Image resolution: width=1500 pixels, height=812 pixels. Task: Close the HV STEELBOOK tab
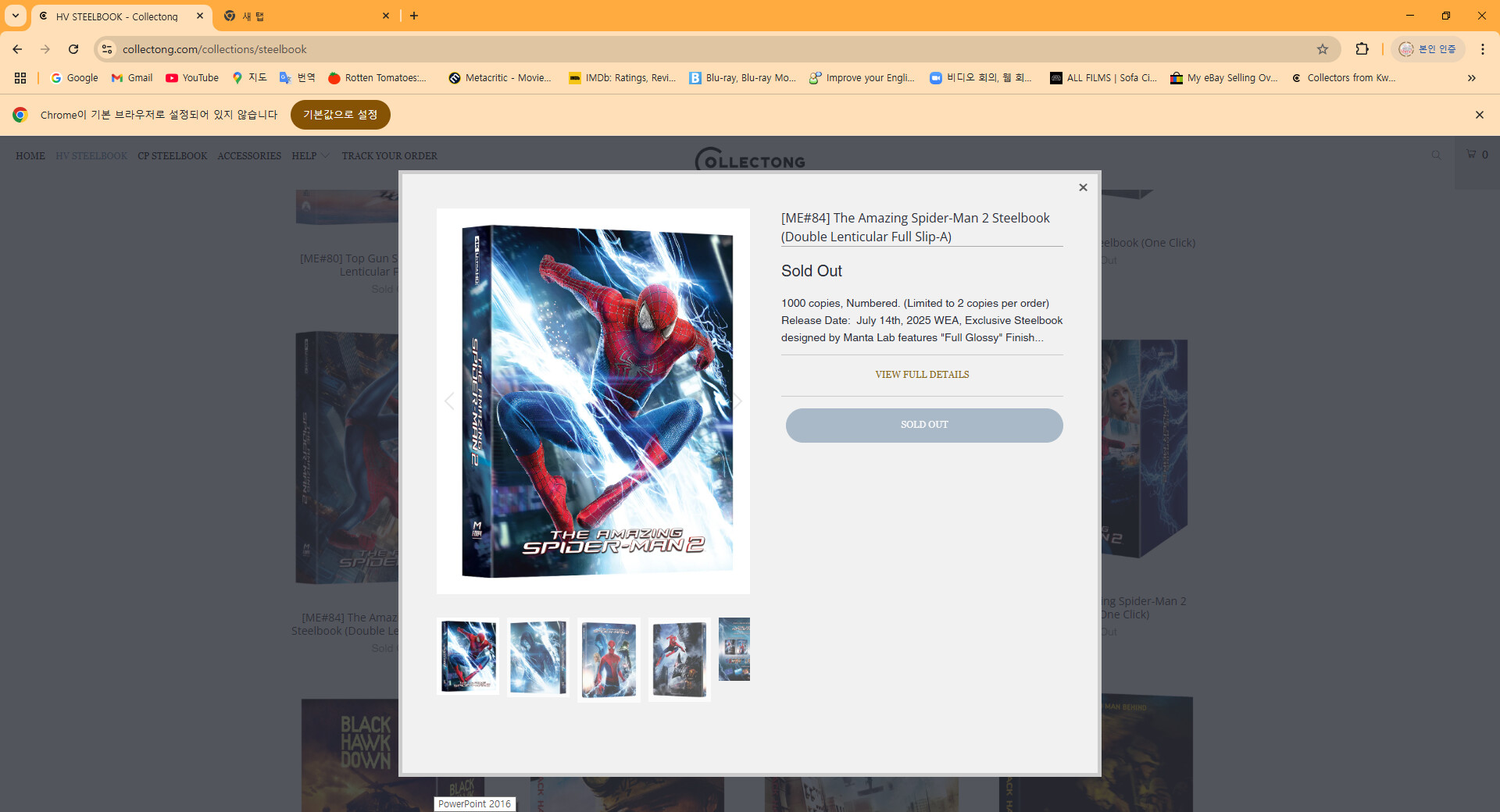200,16
